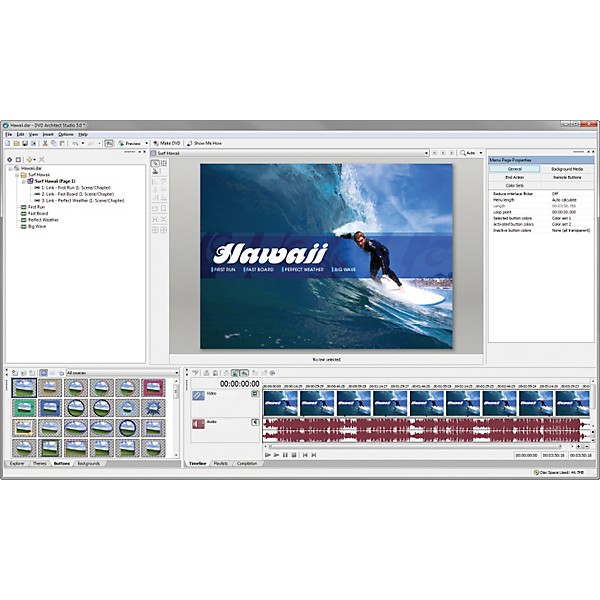This screenshot has width=600, height=600.
Task: Switch to the Playlists tab
Action: tap(220, 463)
